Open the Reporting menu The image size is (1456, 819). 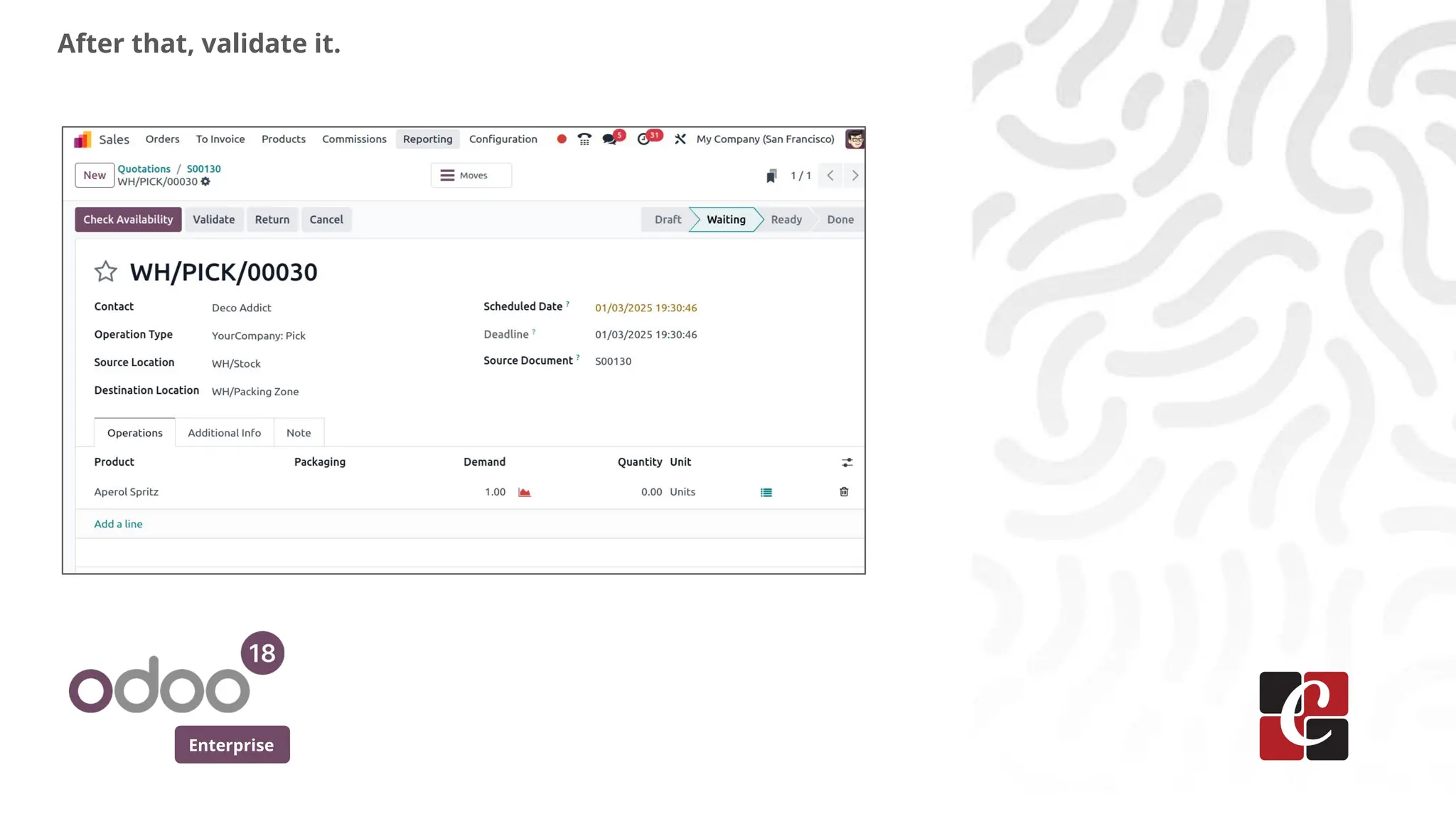pos(427,139)
